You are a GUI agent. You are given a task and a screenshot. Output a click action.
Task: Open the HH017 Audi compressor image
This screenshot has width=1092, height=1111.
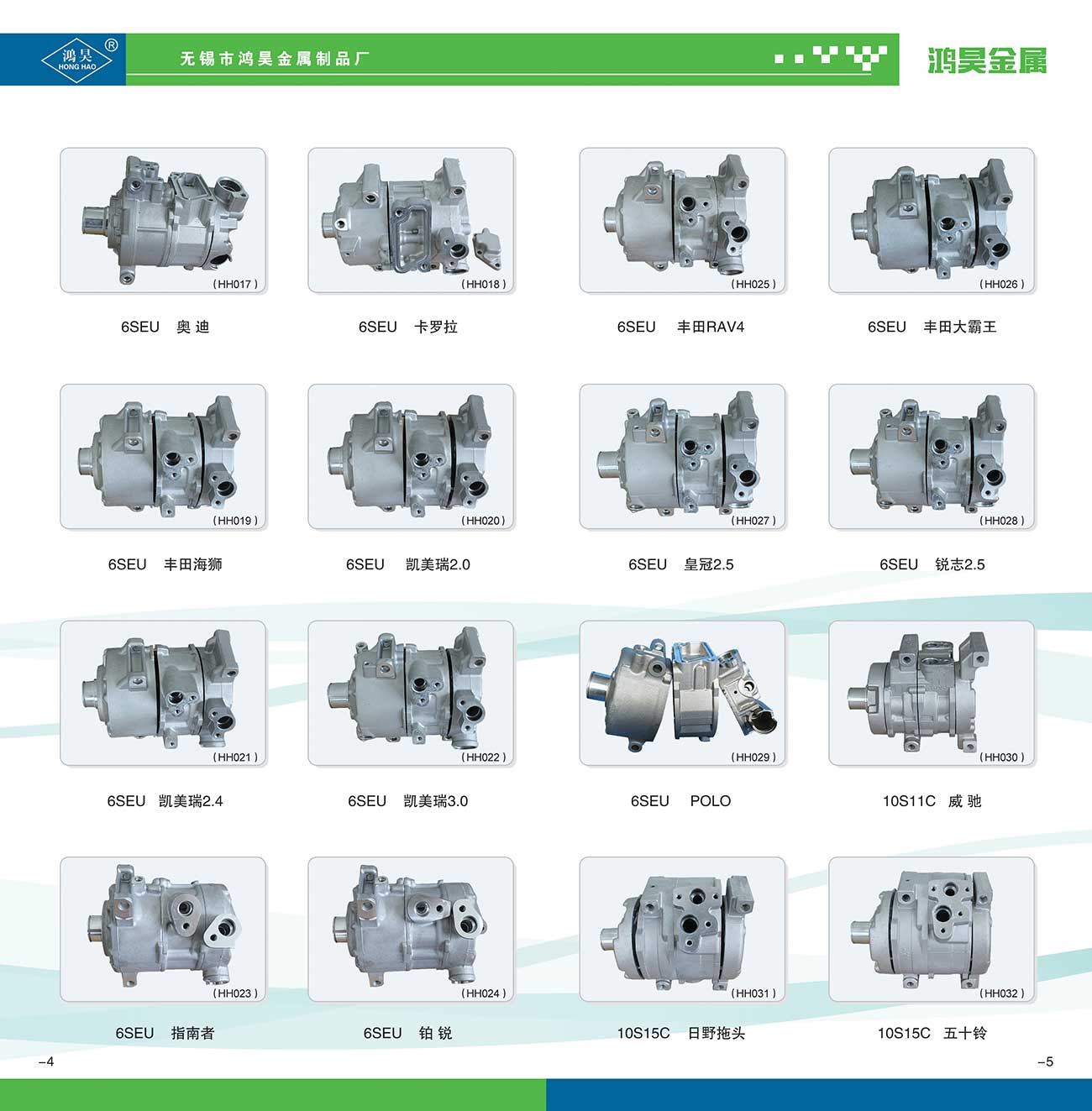[163, 220]
